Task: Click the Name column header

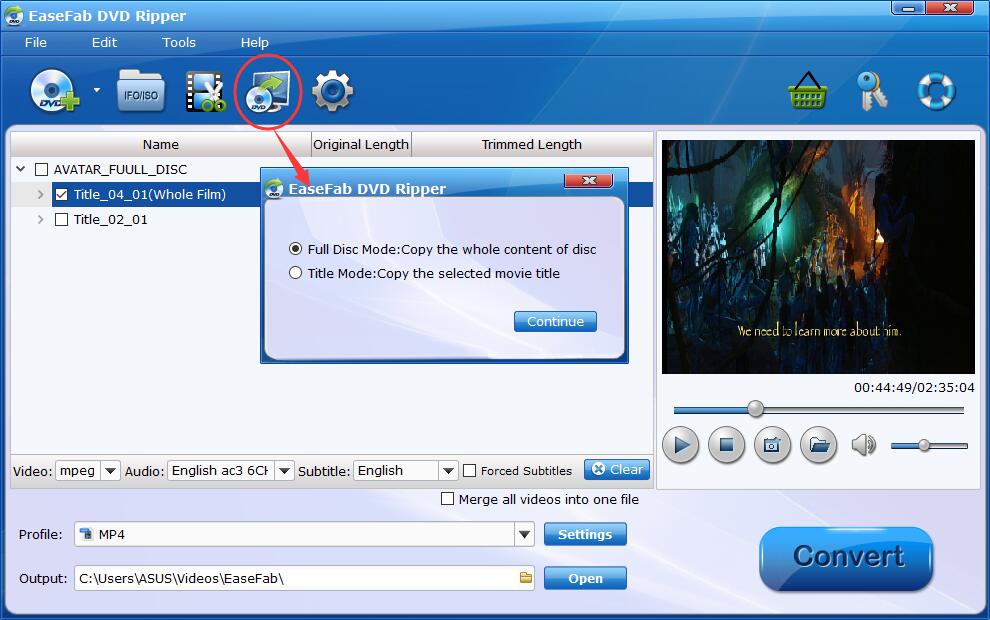Action: click(x=161, y=145)
